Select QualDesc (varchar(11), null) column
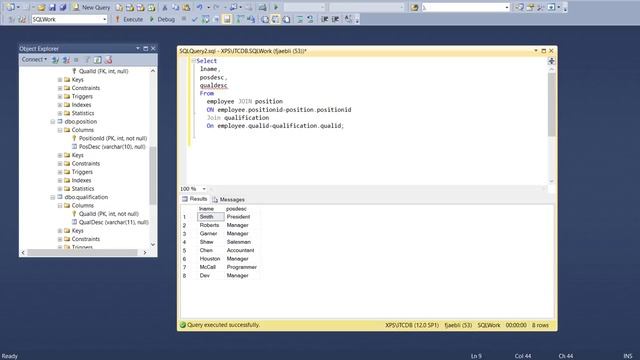The width and height of the screenshot is (640, 360). click(113, 222)
